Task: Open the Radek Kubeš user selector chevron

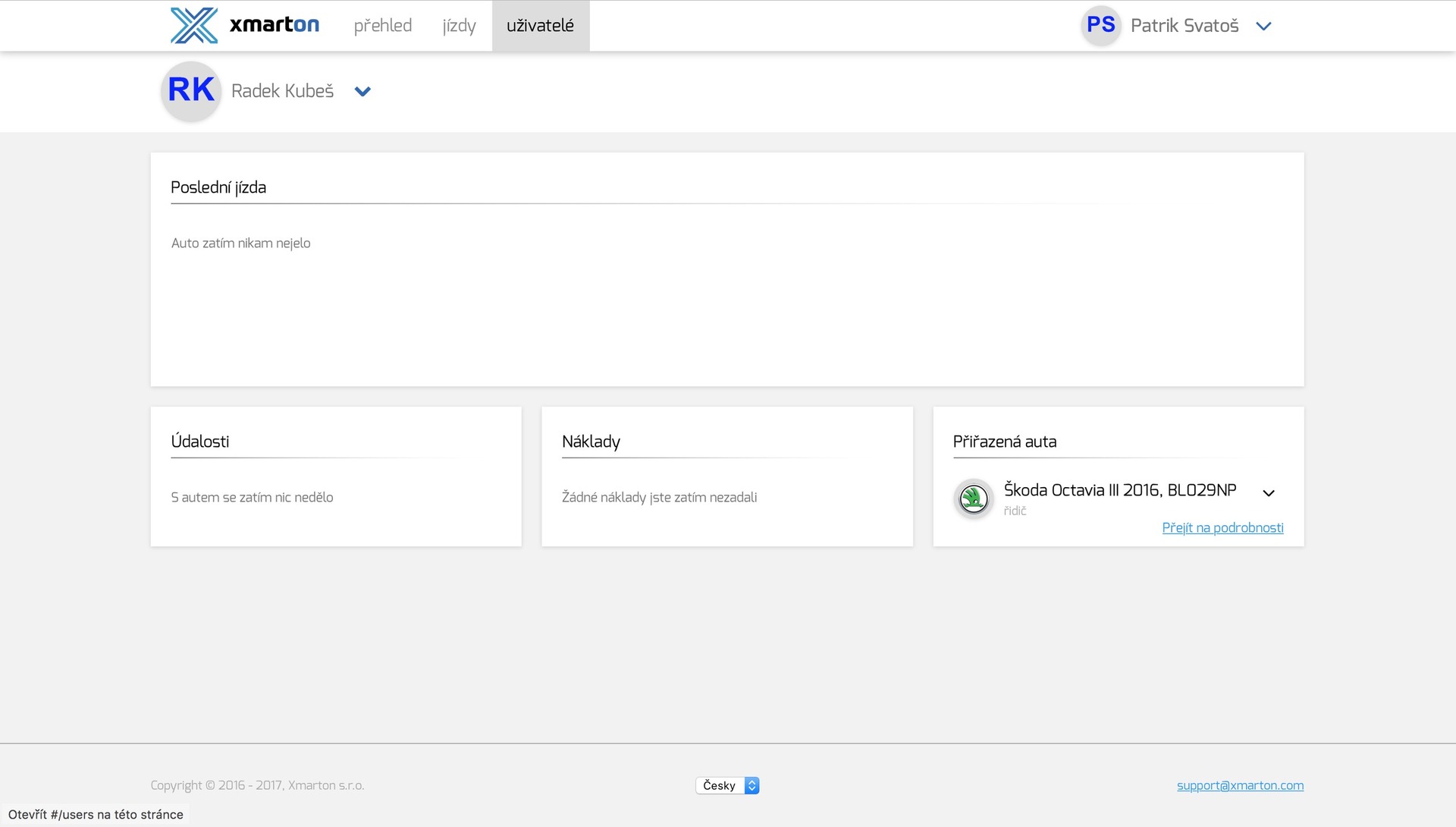Action: tap(362, 91)
